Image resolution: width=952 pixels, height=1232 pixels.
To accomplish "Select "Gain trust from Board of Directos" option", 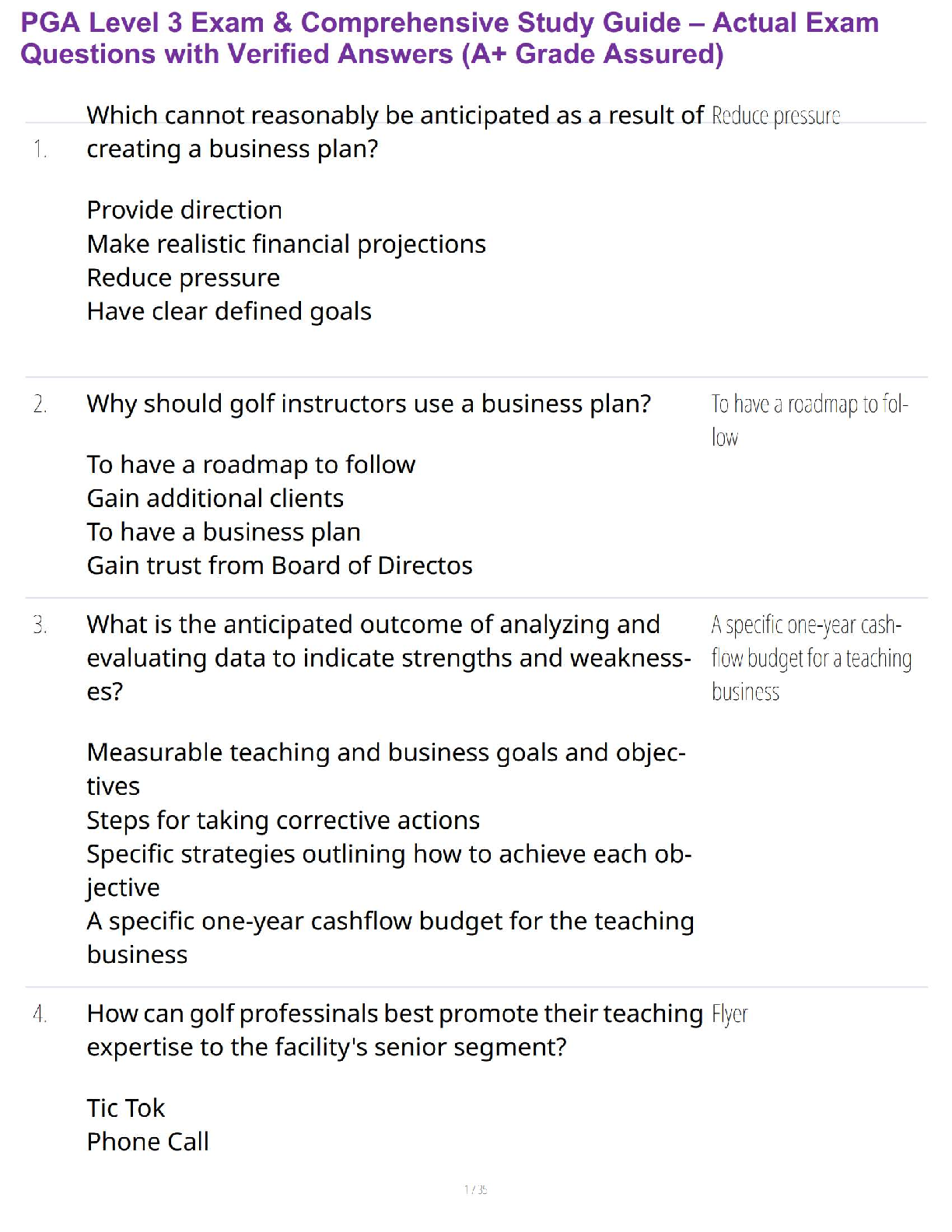I will coord(279,565).
